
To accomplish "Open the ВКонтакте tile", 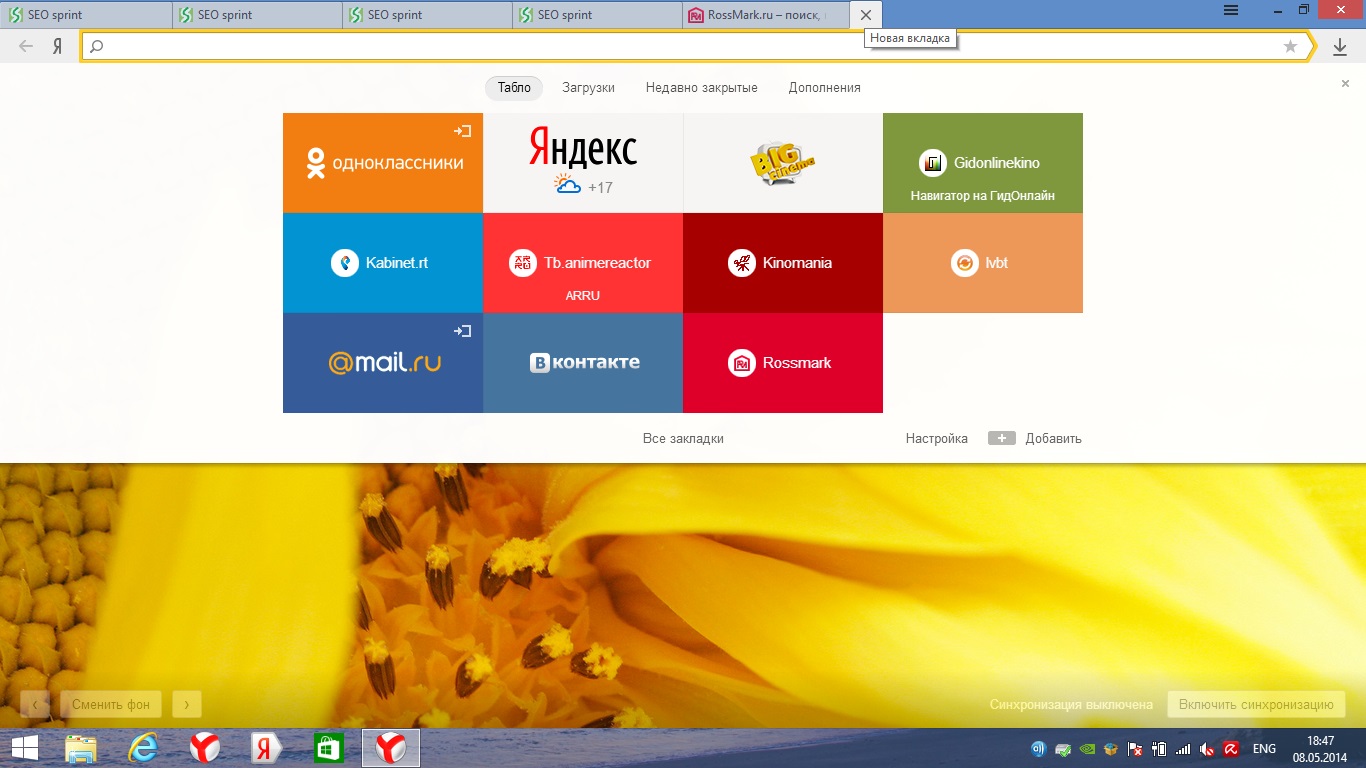I will [583, 363].
